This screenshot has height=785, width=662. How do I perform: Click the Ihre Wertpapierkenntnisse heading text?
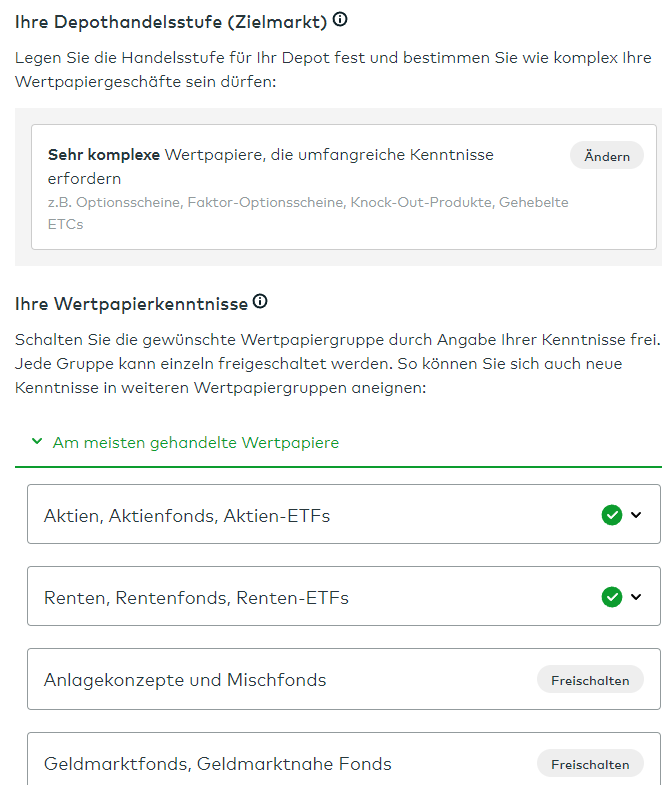point(131,302)
